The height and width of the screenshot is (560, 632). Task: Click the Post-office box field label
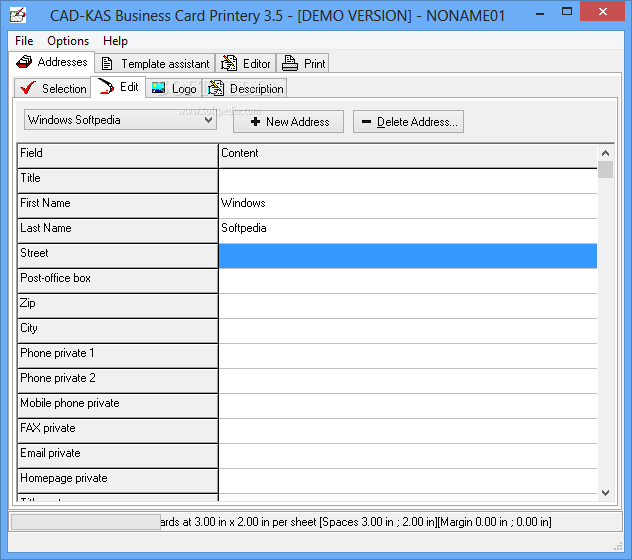point(118,281)
